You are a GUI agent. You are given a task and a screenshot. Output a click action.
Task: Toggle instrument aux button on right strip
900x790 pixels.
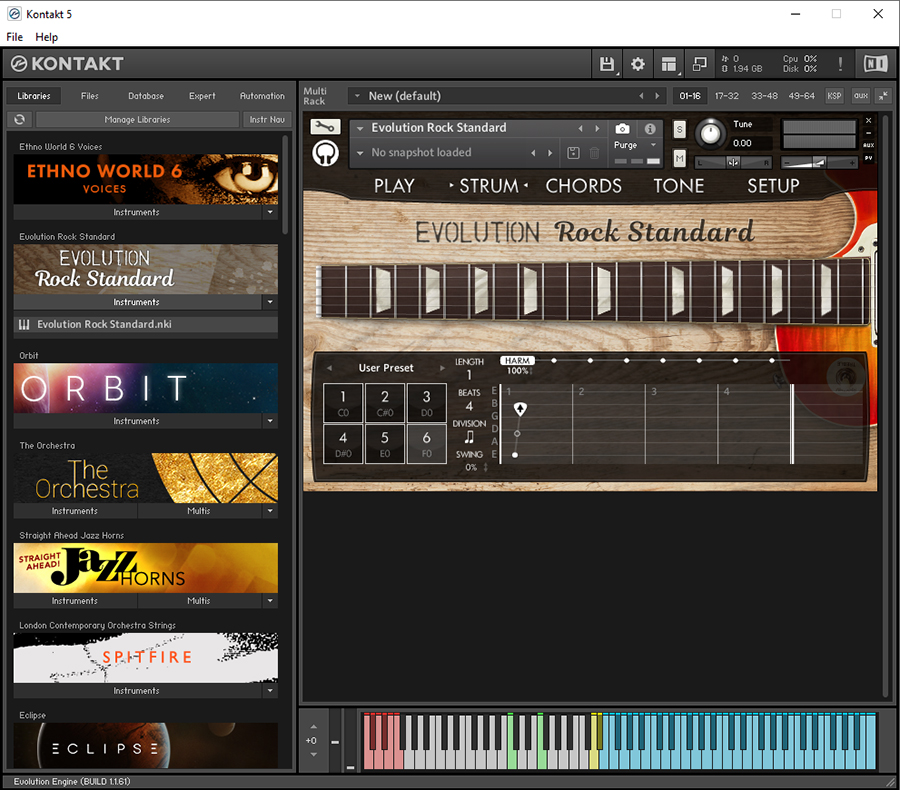coord(868,145)
